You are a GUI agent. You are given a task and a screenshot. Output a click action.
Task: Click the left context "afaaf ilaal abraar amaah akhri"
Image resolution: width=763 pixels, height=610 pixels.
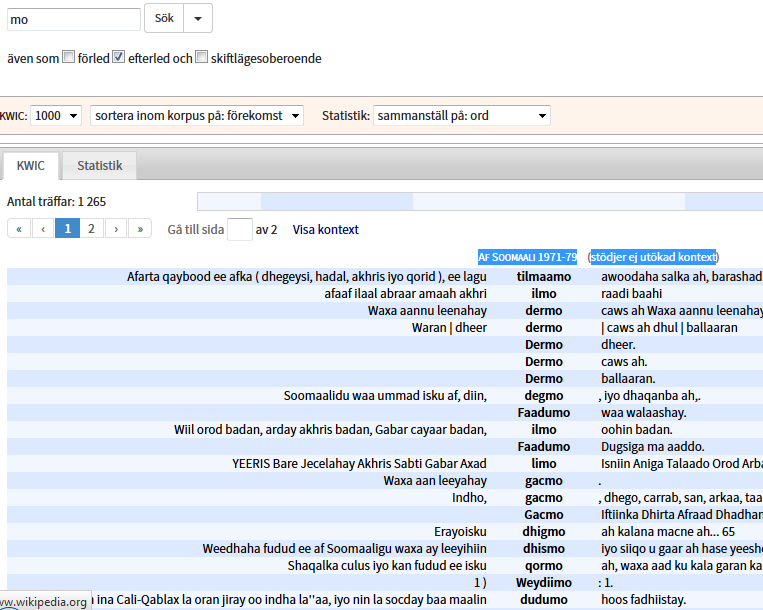pyautogui.click(x=406, y=294)
